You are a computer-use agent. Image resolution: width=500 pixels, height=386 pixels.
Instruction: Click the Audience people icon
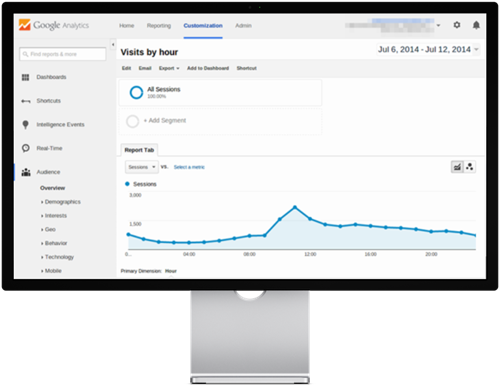click(x=26, y=172)
